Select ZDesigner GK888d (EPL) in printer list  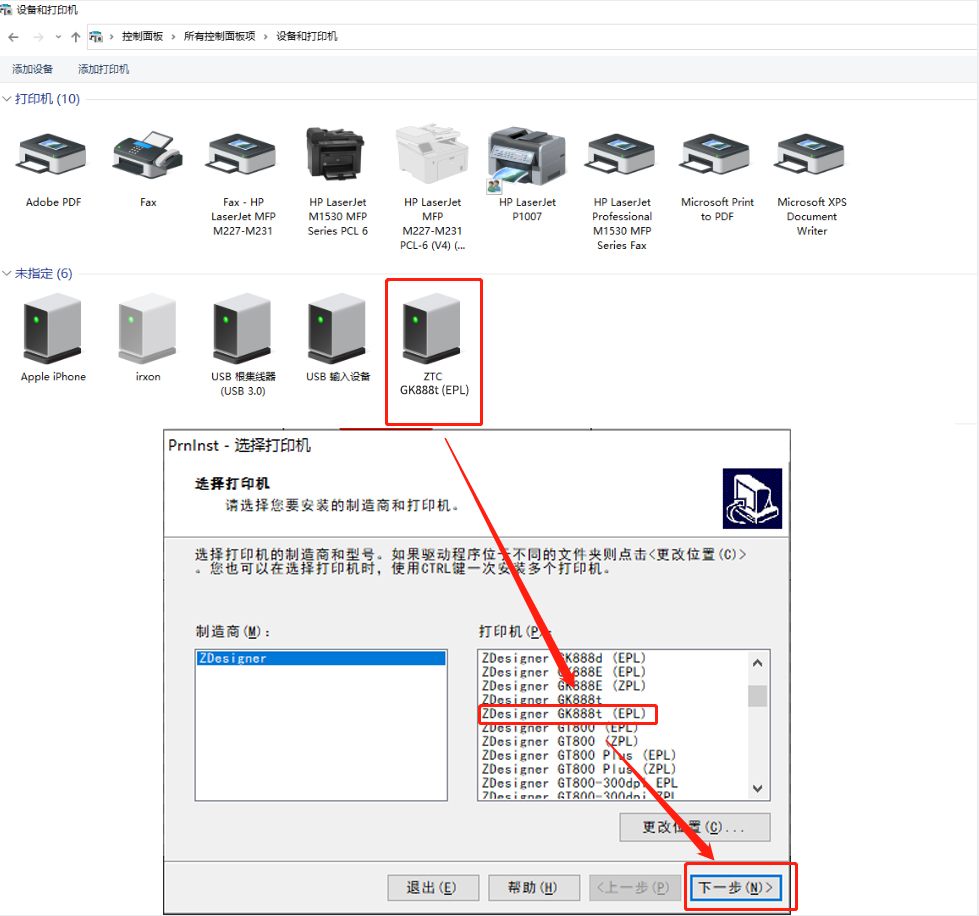[564, 658]
